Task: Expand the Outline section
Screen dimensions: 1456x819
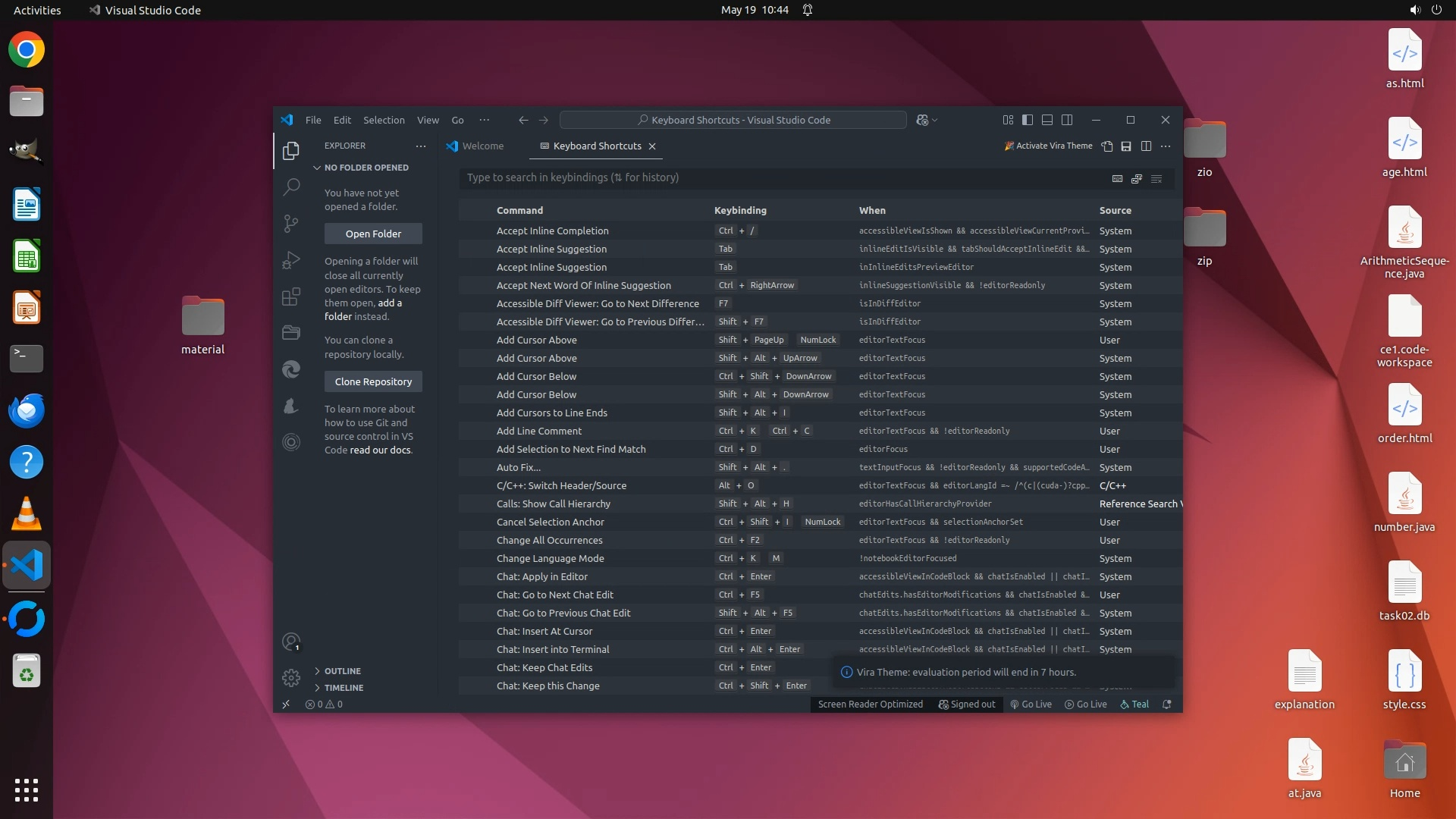Action: [x=342, y=671]
